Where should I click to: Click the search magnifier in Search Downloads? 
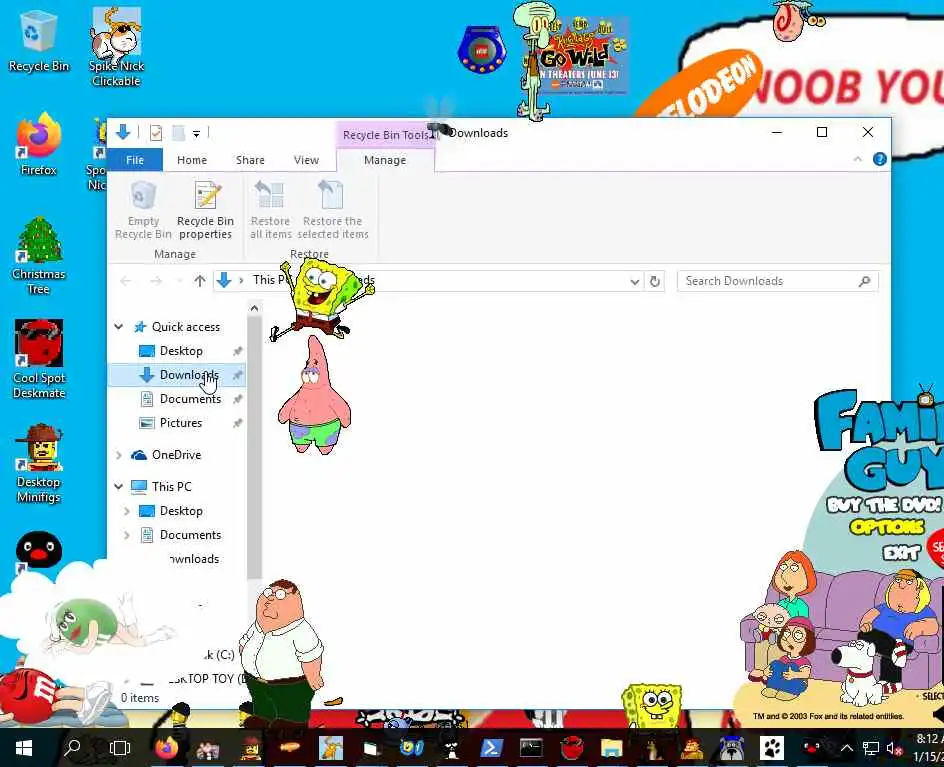tap(865, 281)
